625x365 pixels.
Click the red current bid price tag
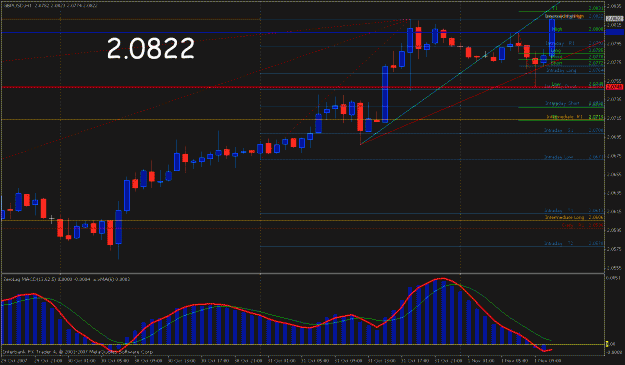point(615,87)
